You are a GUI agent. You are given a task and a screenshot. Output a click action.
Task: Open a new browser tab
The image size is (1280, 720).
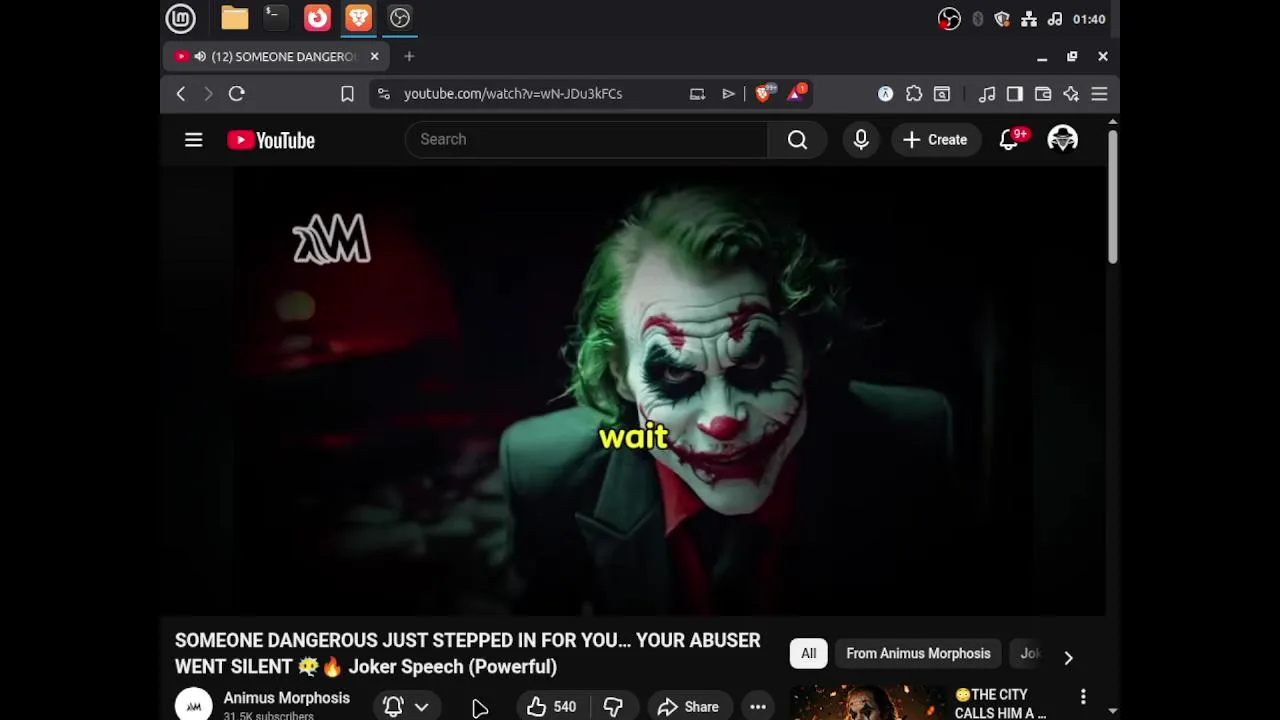(x=409, y=57)
